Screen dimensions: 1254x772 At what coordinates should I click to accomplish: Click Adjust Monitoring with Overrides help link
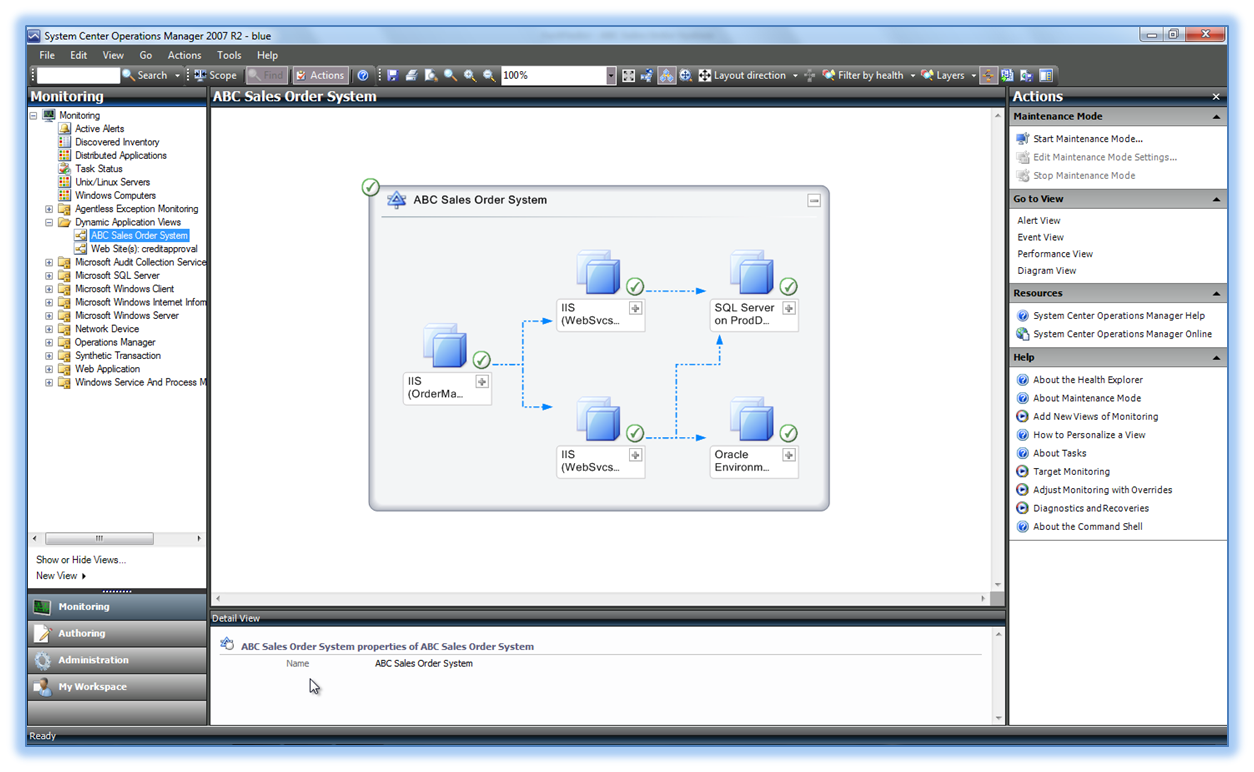pos(1102,490)
